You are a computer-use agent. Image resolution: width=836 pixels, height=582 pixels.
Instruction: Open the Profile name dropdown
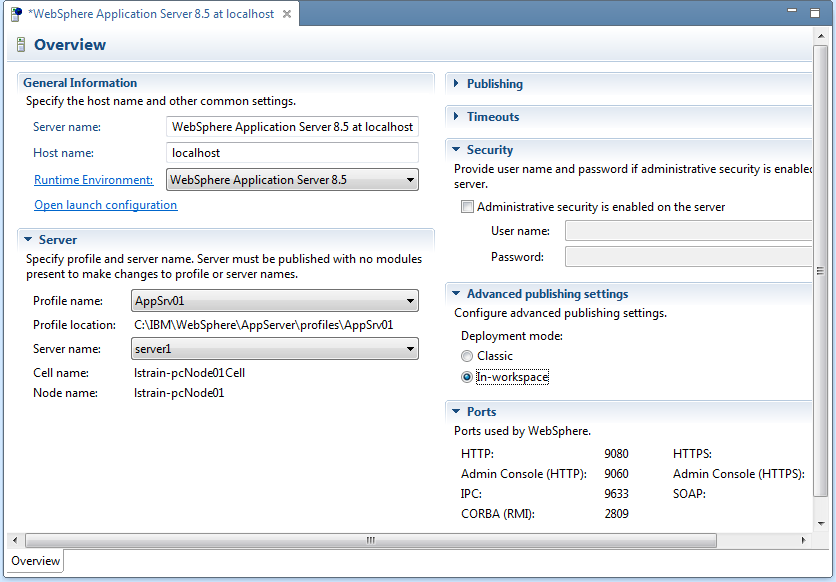410,301
